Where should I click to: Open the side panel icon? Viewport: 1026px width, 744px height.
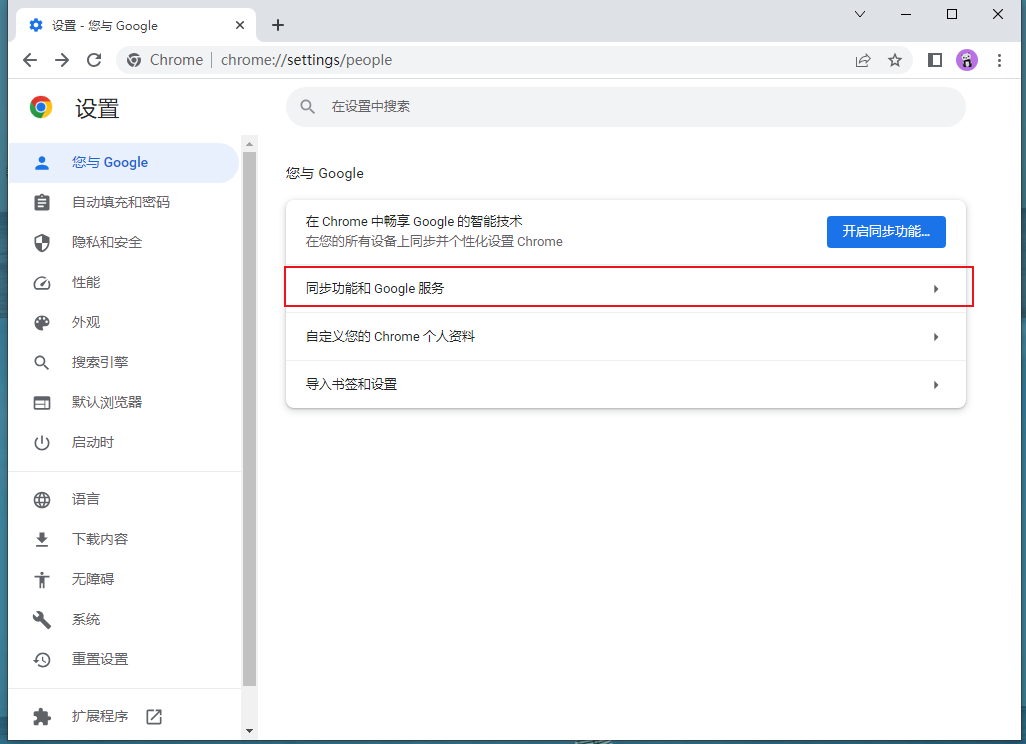[935, 60]
